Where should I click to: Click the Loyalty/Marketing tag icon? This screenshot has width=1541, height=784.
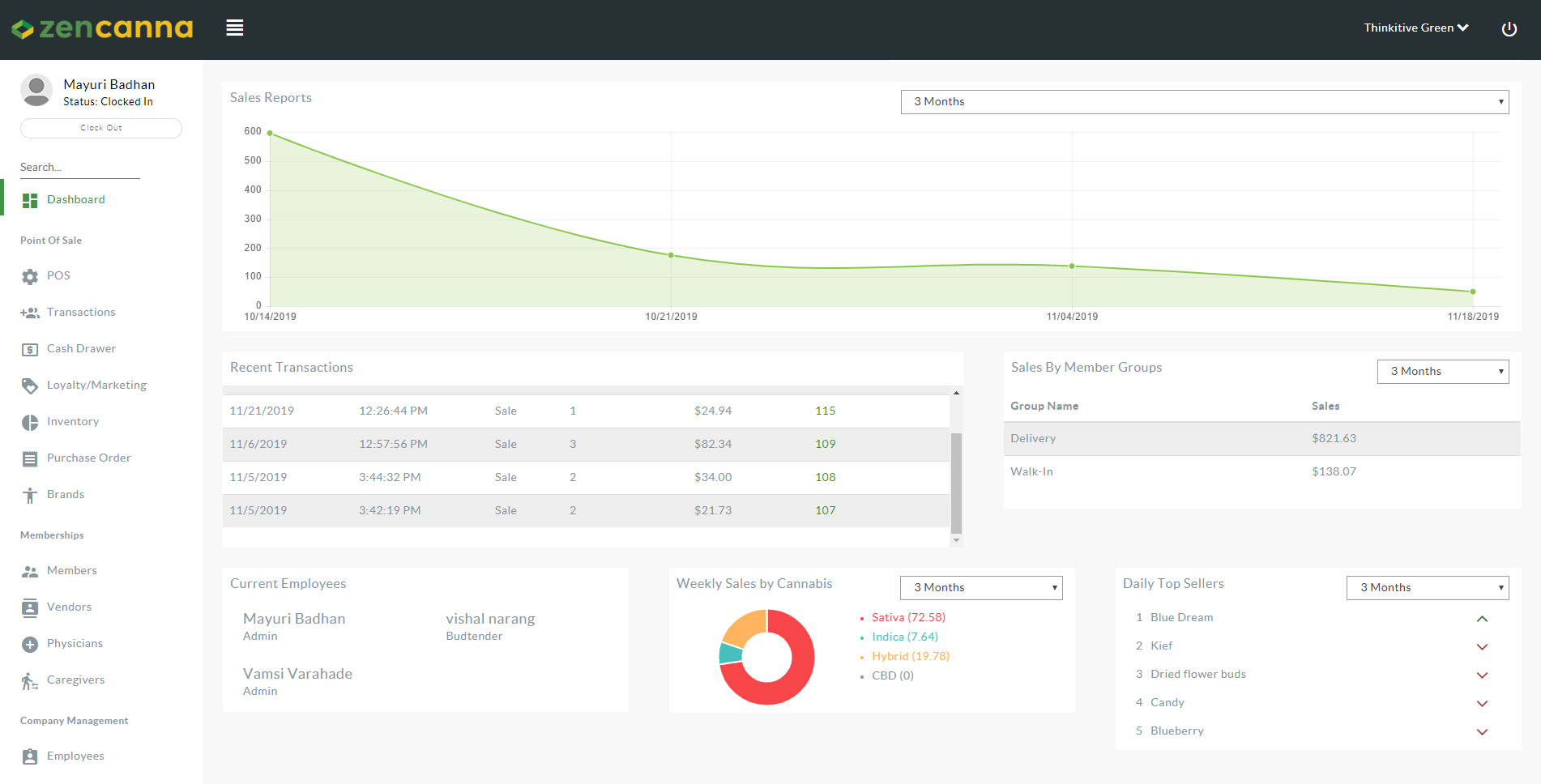[30, 386]
